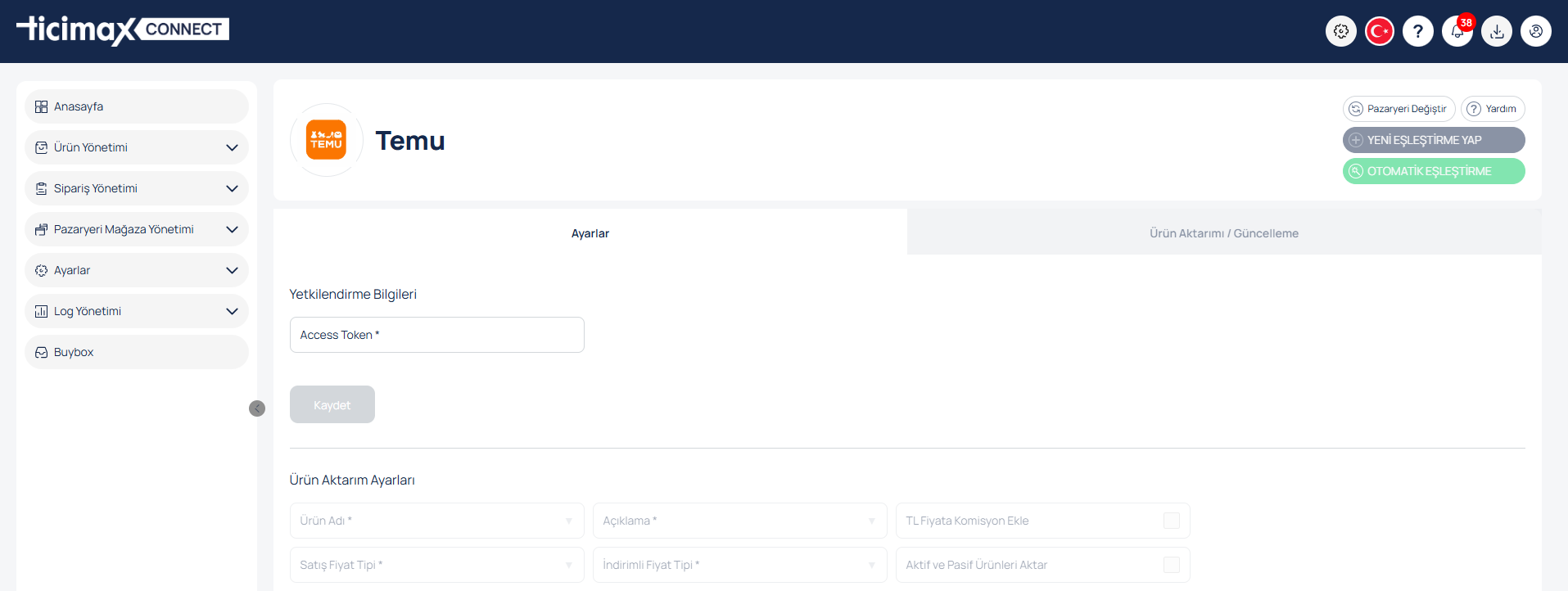Collapse sidebar using the arrow handle

(x=257, y=408)
